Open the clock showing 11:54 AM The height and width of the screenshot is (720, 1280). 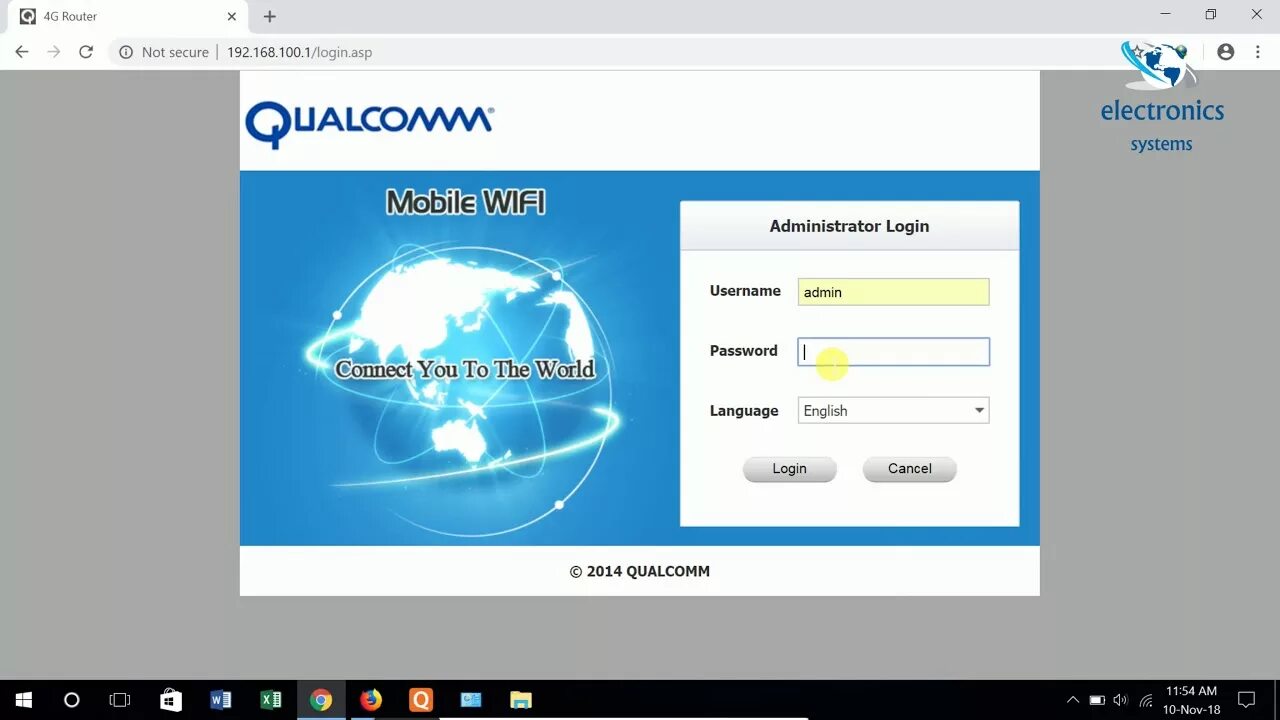pyautogui.click(x=1191, y=700)
